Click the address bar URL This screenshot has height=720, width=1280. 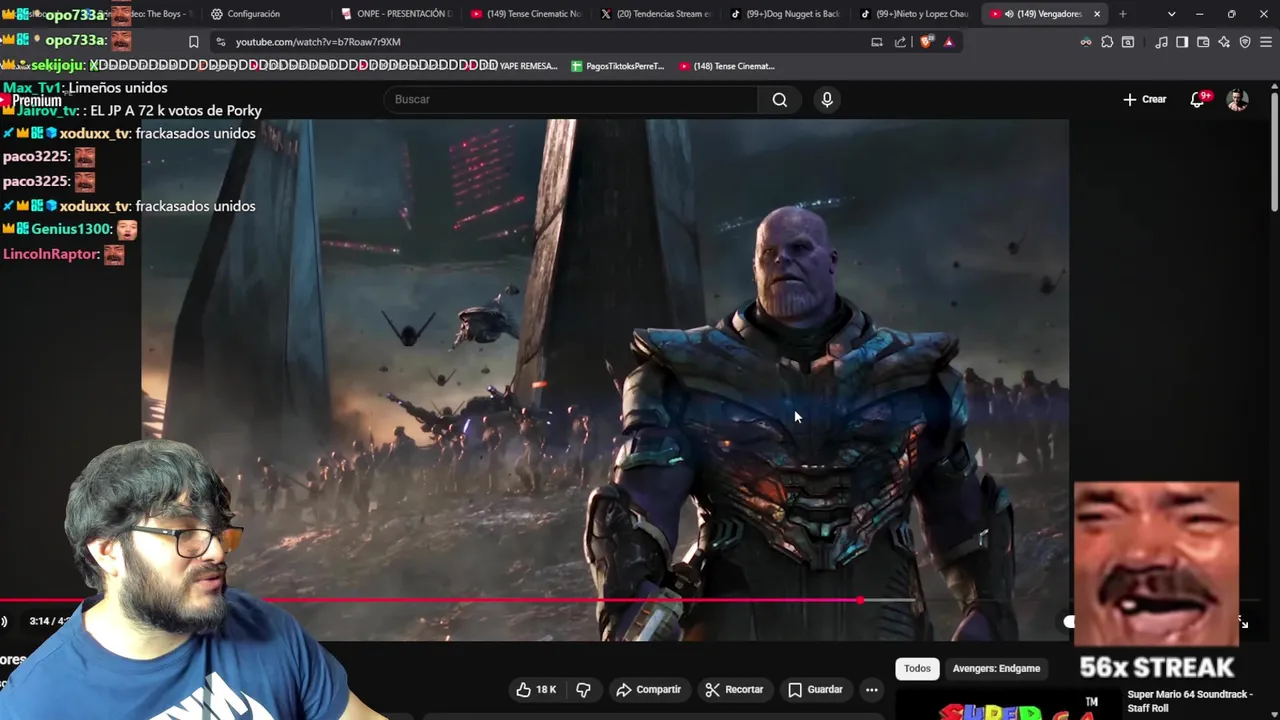[318, 42]
